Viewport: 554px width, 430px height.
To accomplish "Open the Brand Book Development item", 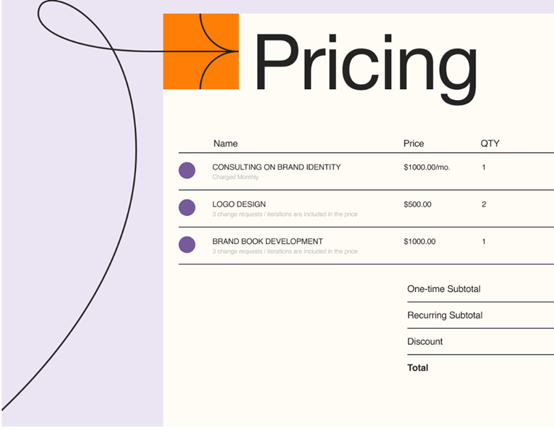I will pyautogui.click(x=267, y=241).
